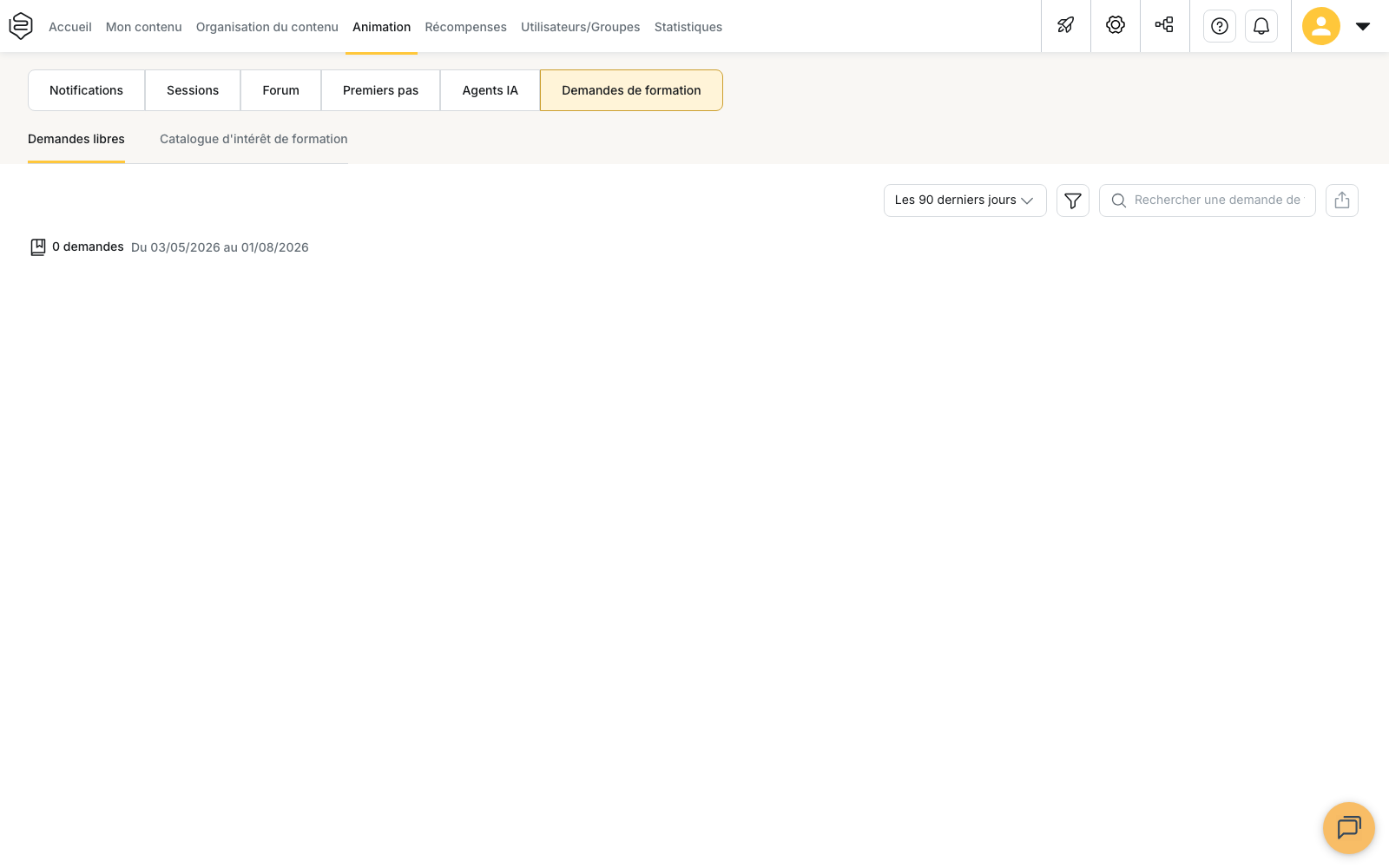Click the '0 demandes' count text
The width and height of the screenshot is (1389, 868).
88,247
